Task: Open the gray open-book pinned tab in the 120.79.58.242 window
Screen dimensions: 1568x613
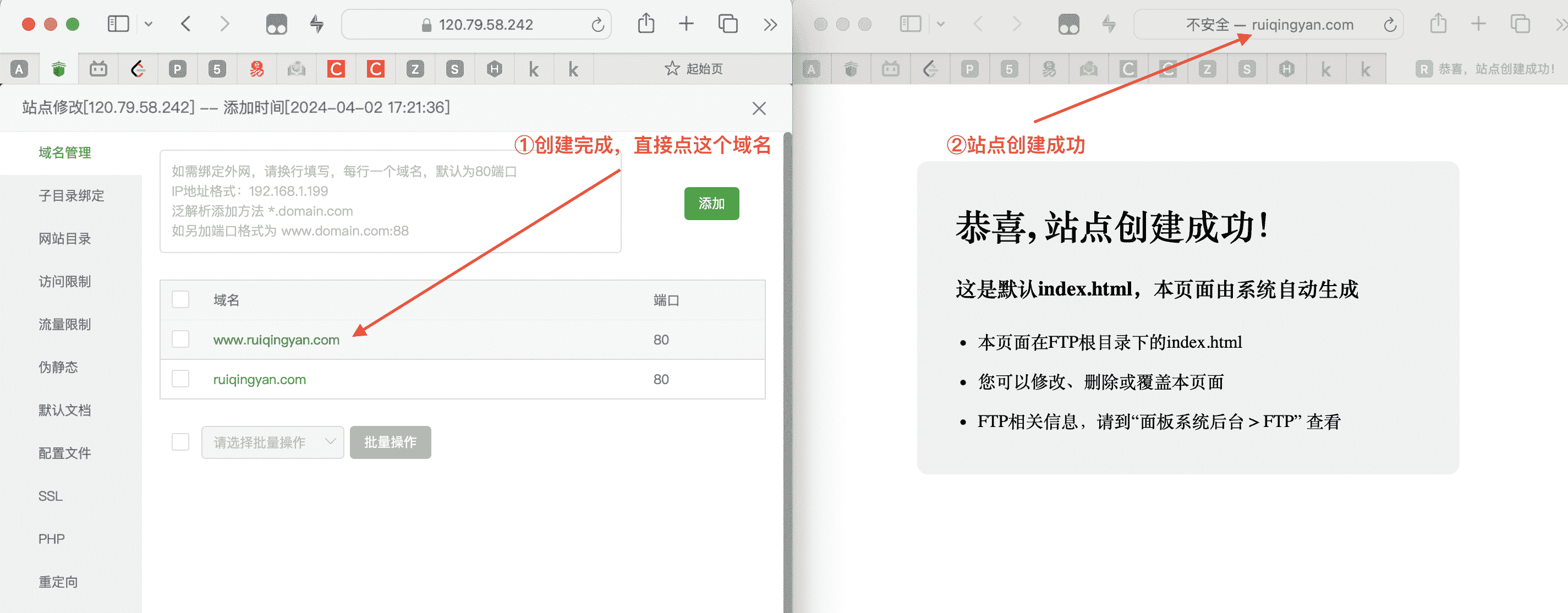Action: pyautogui.click(x=297, y=69)
